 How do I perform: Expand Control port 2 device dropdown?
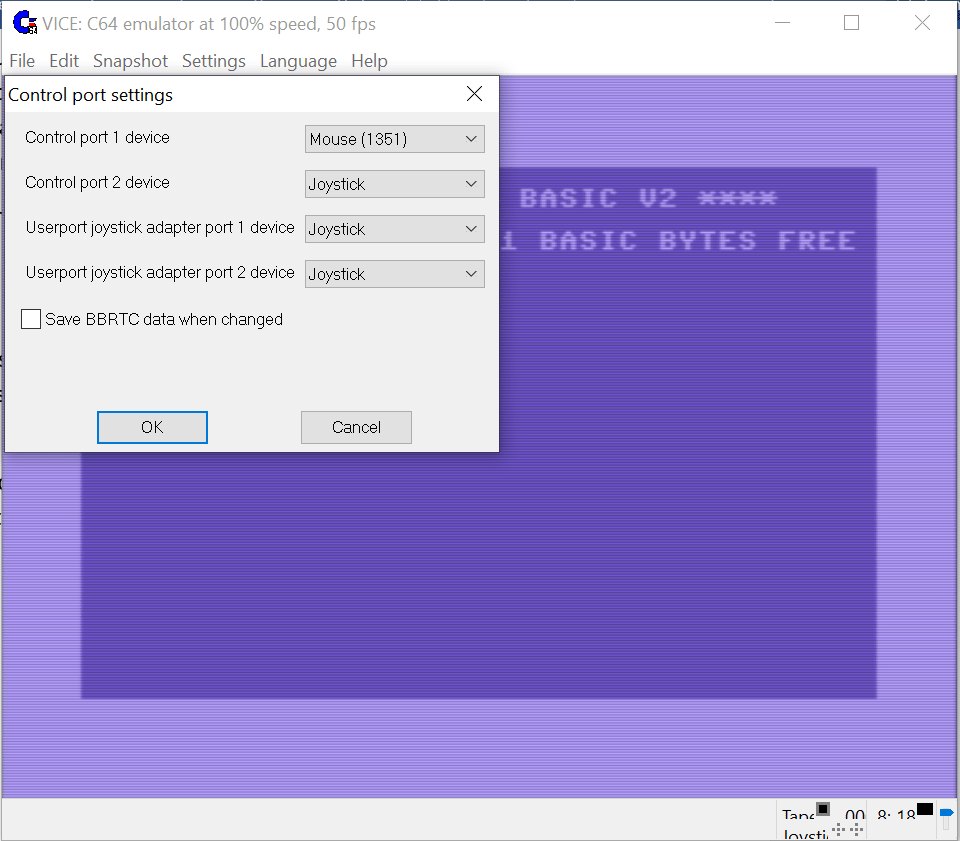click(x=394, y=184)
